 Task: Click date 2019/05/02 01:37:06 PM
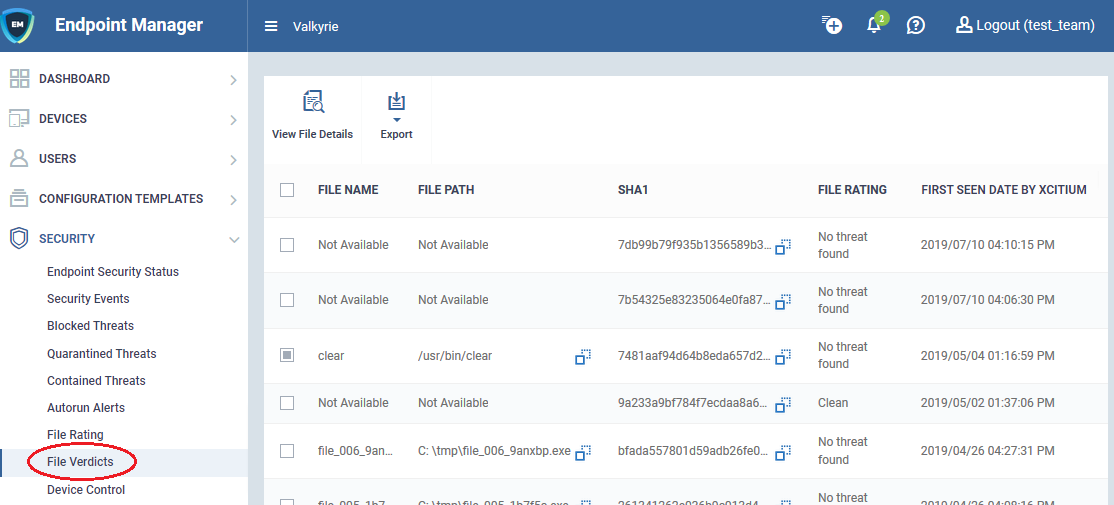tap(988, 403)
